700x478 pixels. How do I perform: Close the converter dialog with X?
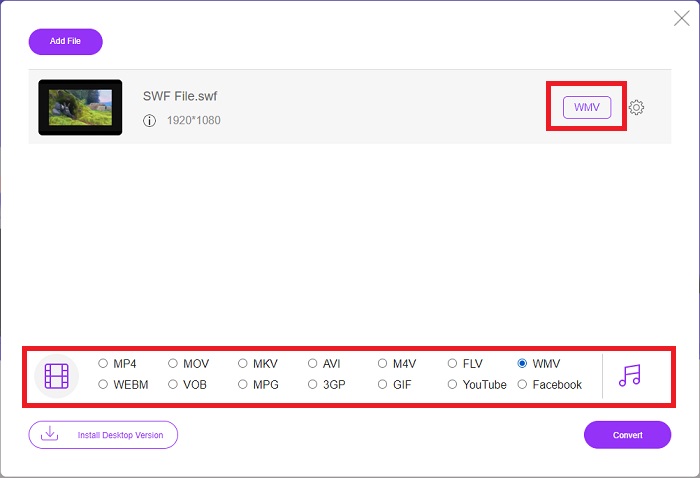pyautogui.click(x=682, y=18)
